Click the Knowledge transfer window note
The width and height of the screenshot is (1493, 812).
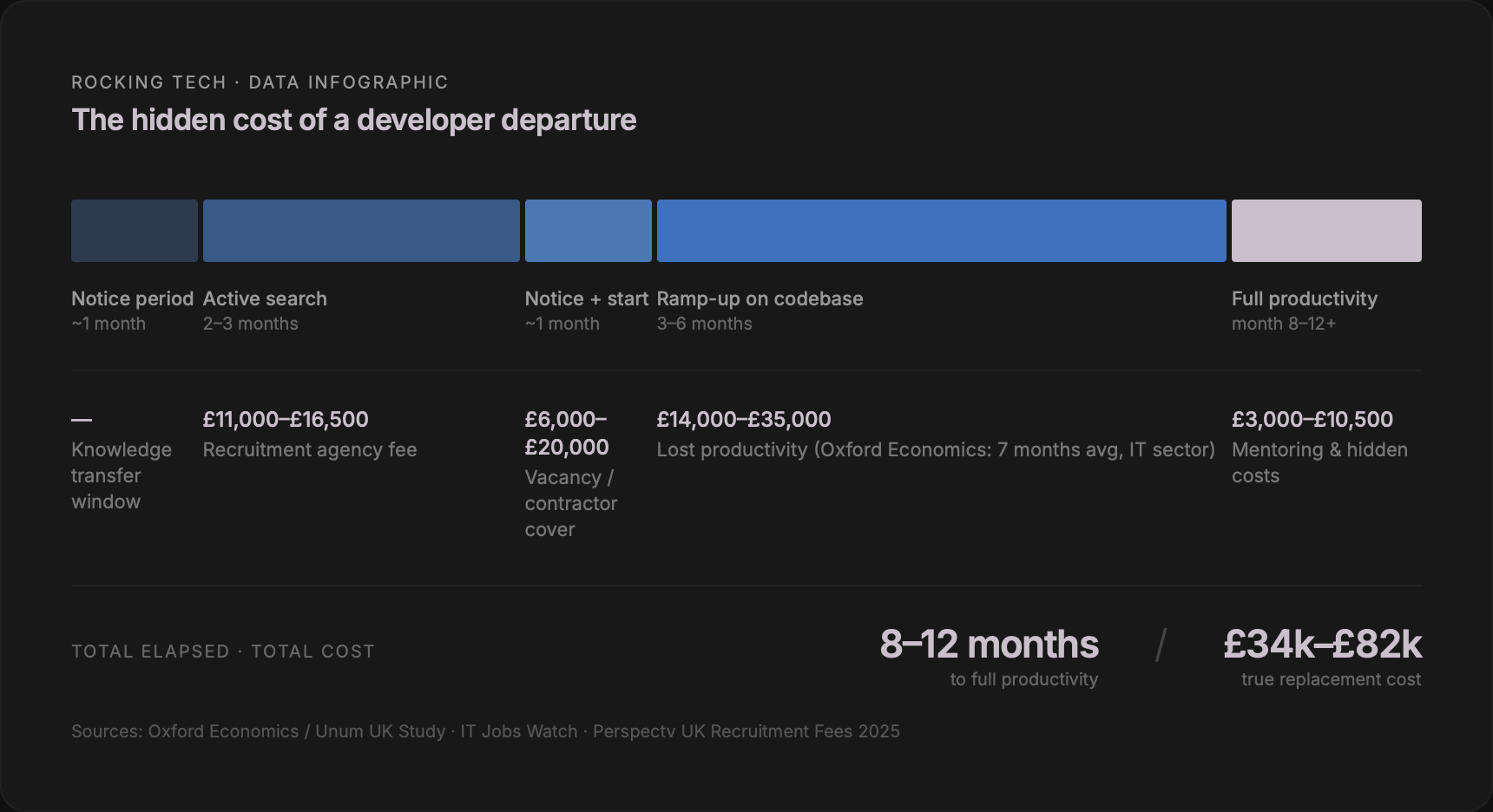[x=122, y=475]
